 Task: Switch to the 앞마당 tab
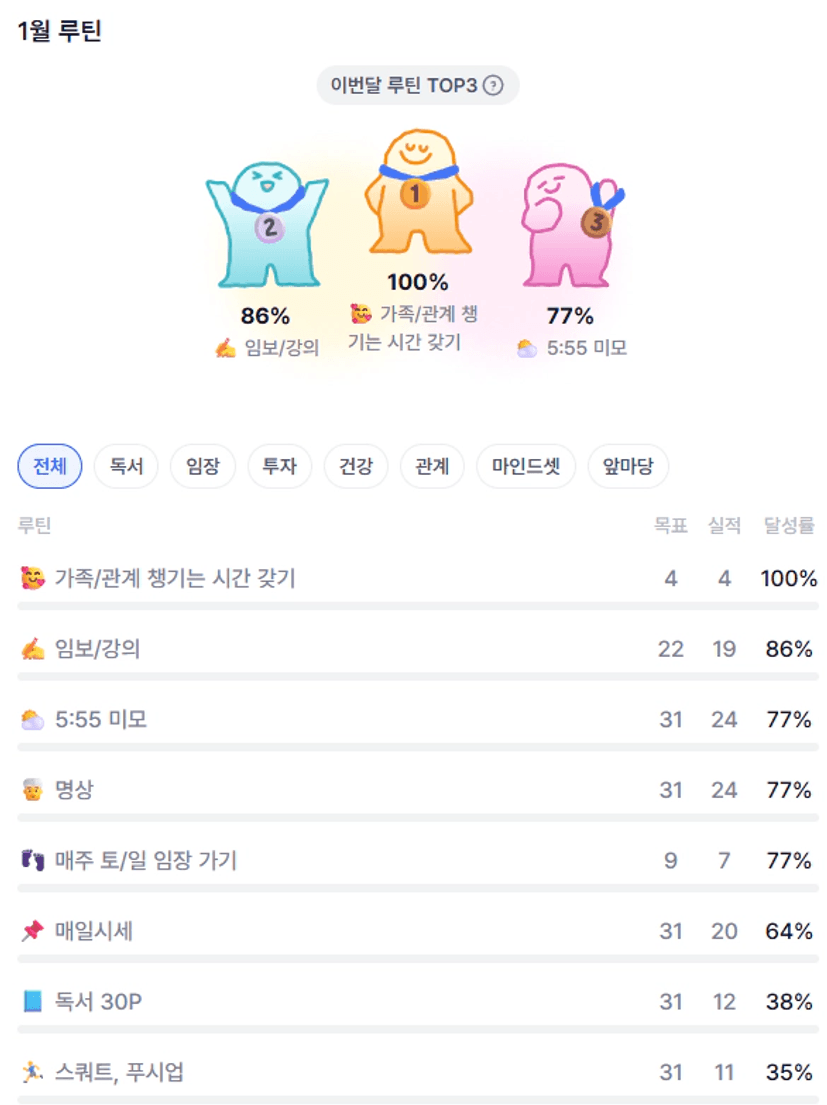point(628,466)
